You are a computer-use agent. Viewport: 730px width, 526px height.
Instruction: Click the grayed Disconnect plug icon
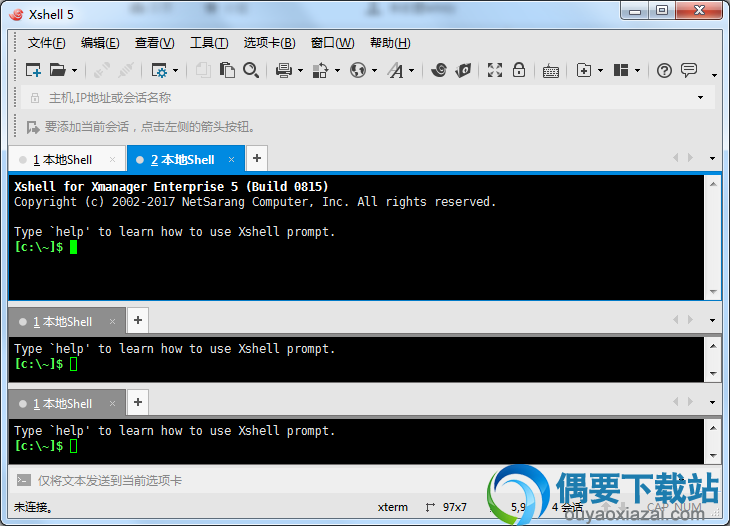coord(126,70)
